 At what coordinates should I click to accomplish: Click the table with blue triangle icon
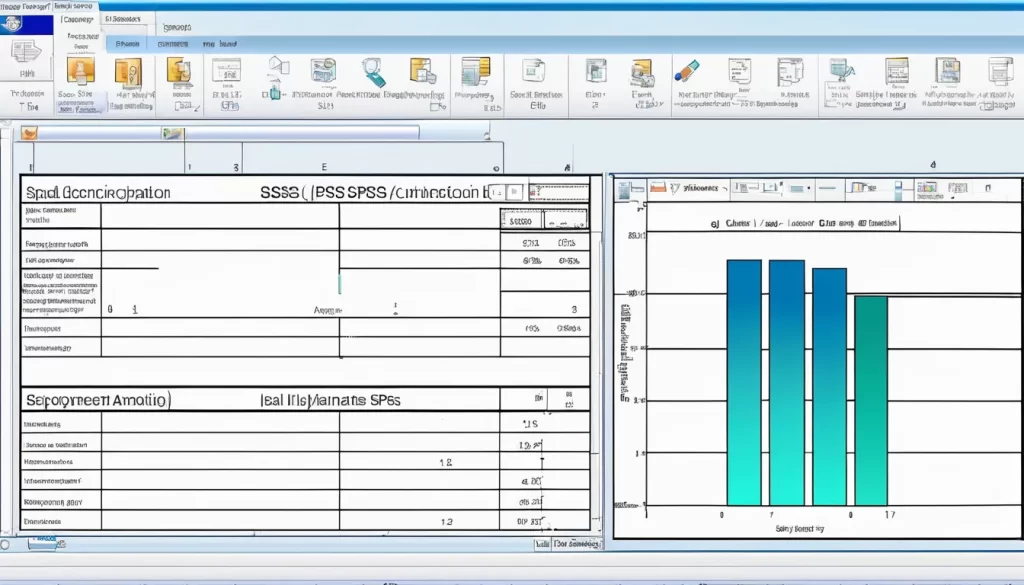(x=842, y=71)
